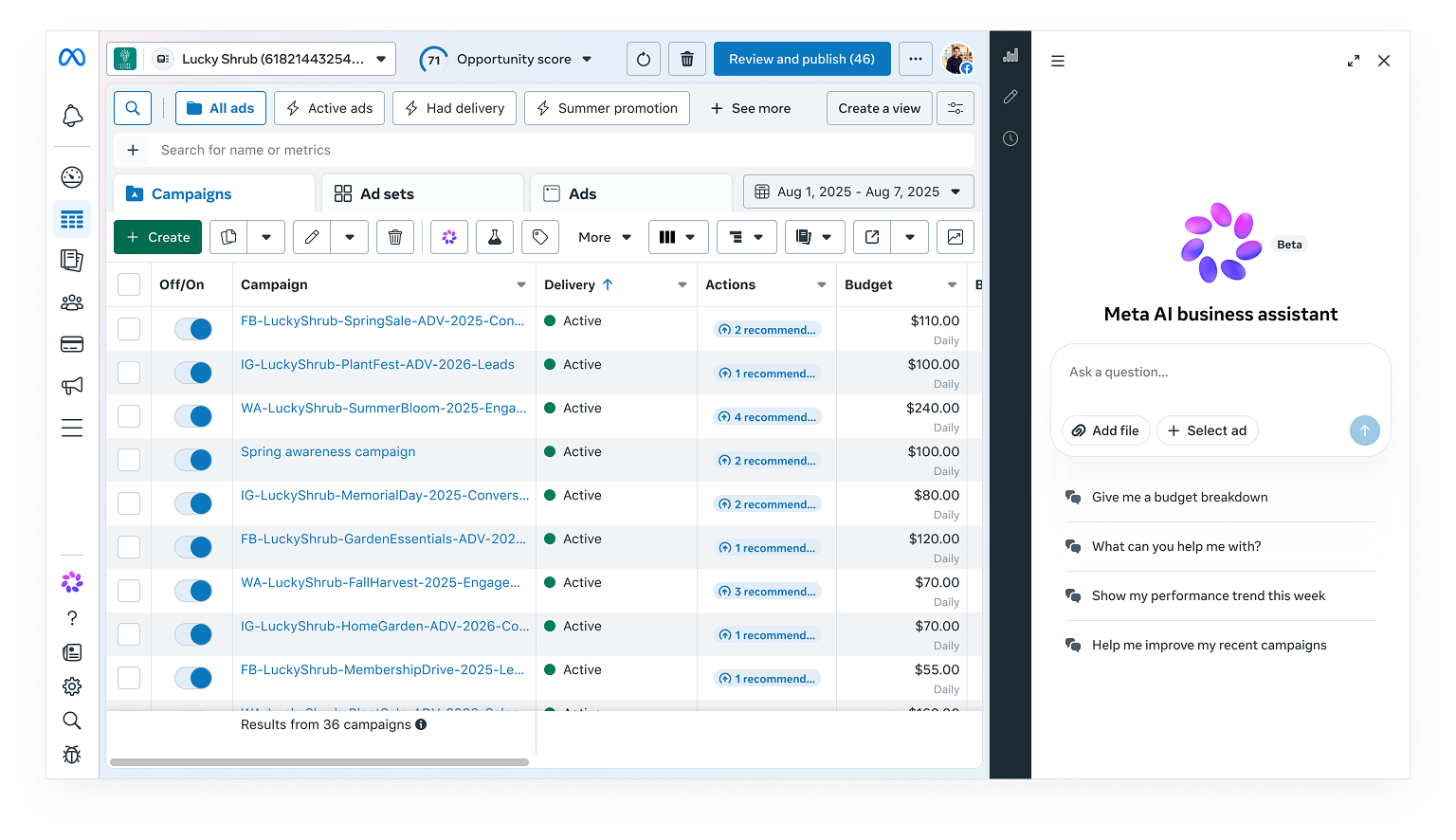This screenshot has height=840, width=1456.
Task: Open the account overview gauge icon
Action: tap(72, 177)
